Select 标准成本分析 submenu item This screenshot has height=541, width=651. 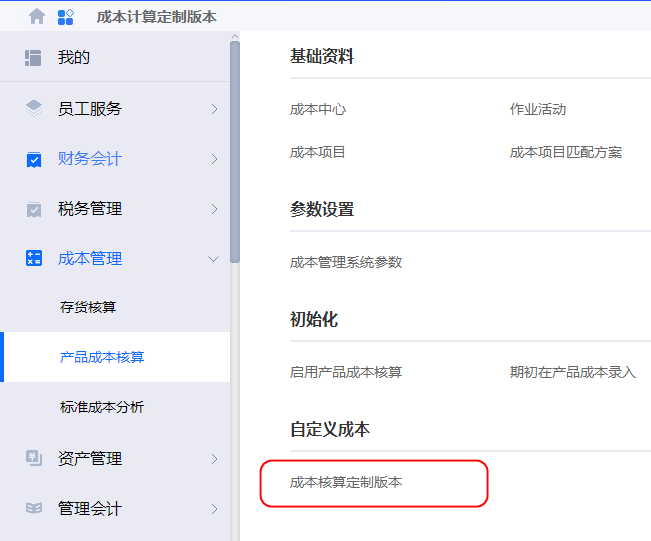coord(102,407)
